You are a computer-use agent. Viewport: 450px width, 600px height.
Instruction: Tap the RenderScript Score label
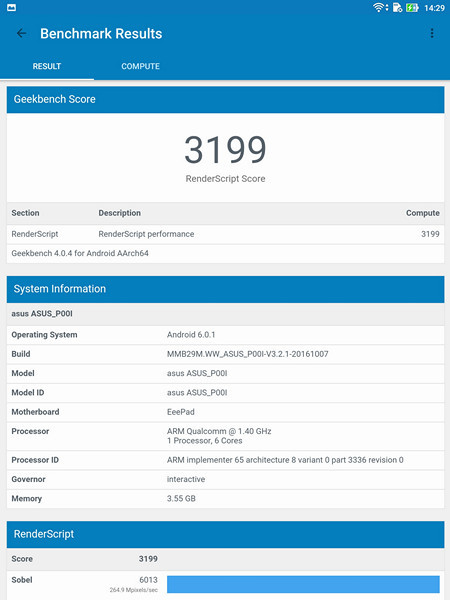coord(225,179)
